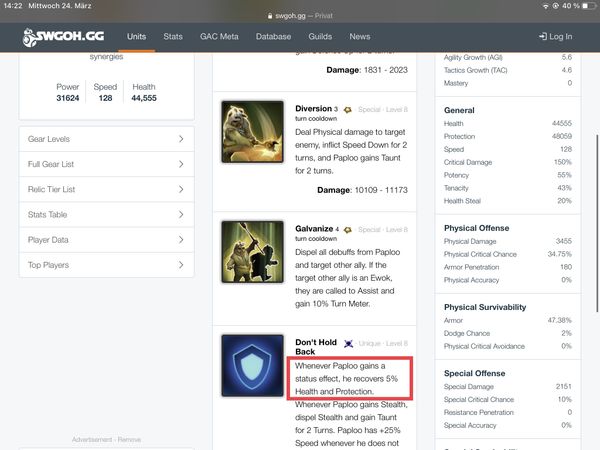Click the lock icon in address bar
600x450 pixels.
[x=270, y=16]
